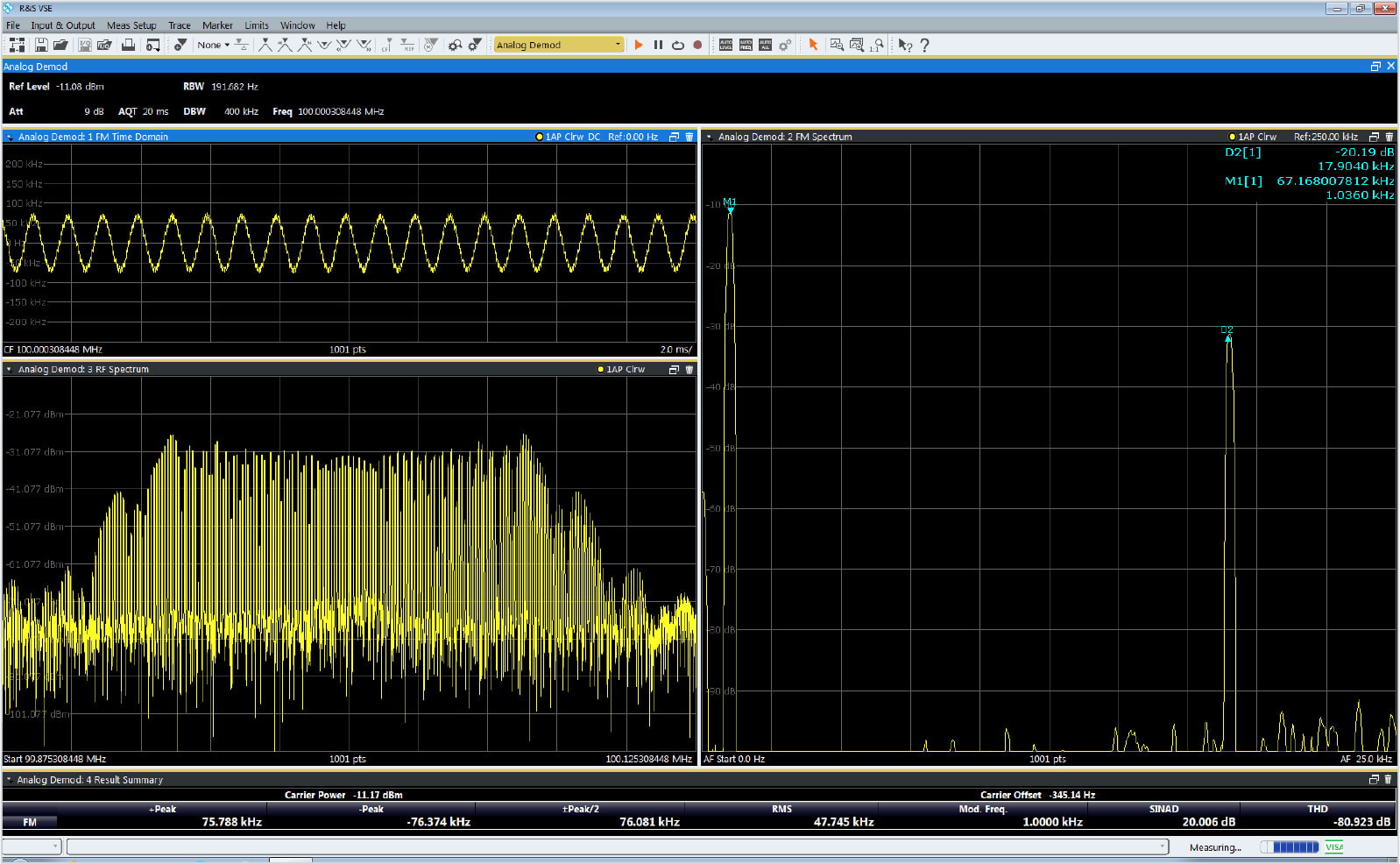Click the Zoom 1:1 reset icon
Screen dimensions: 1400x864
(x=876, y=45)
